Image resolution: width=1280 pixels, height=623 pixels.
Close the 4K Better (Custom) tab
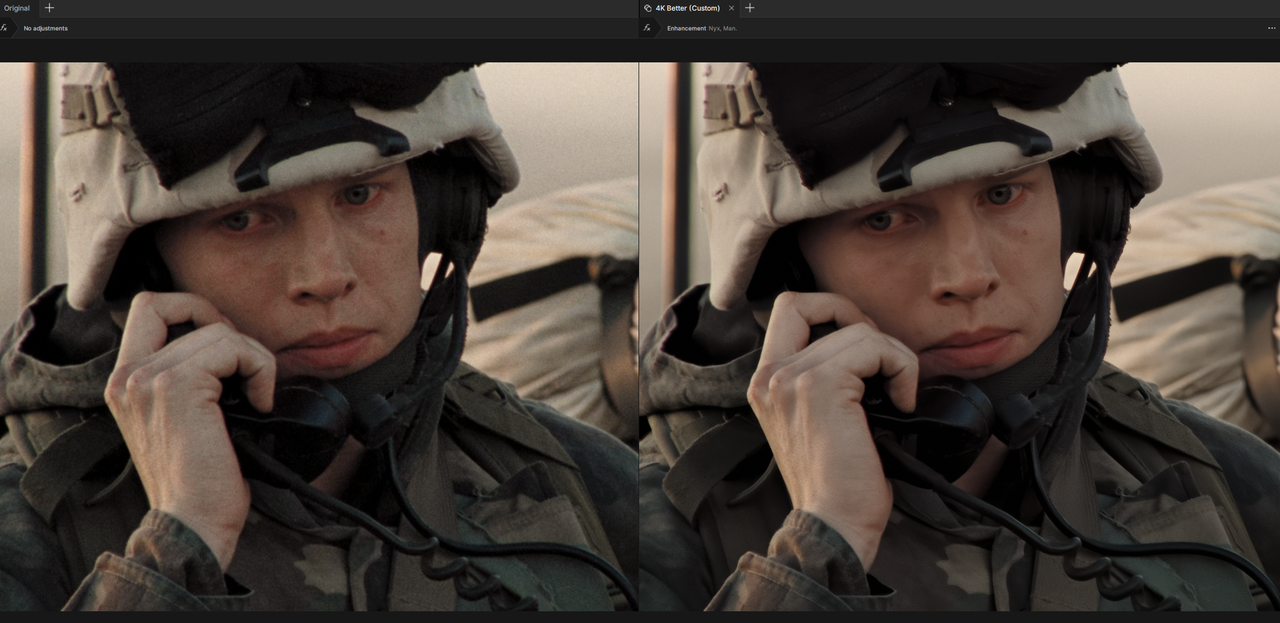731,8
